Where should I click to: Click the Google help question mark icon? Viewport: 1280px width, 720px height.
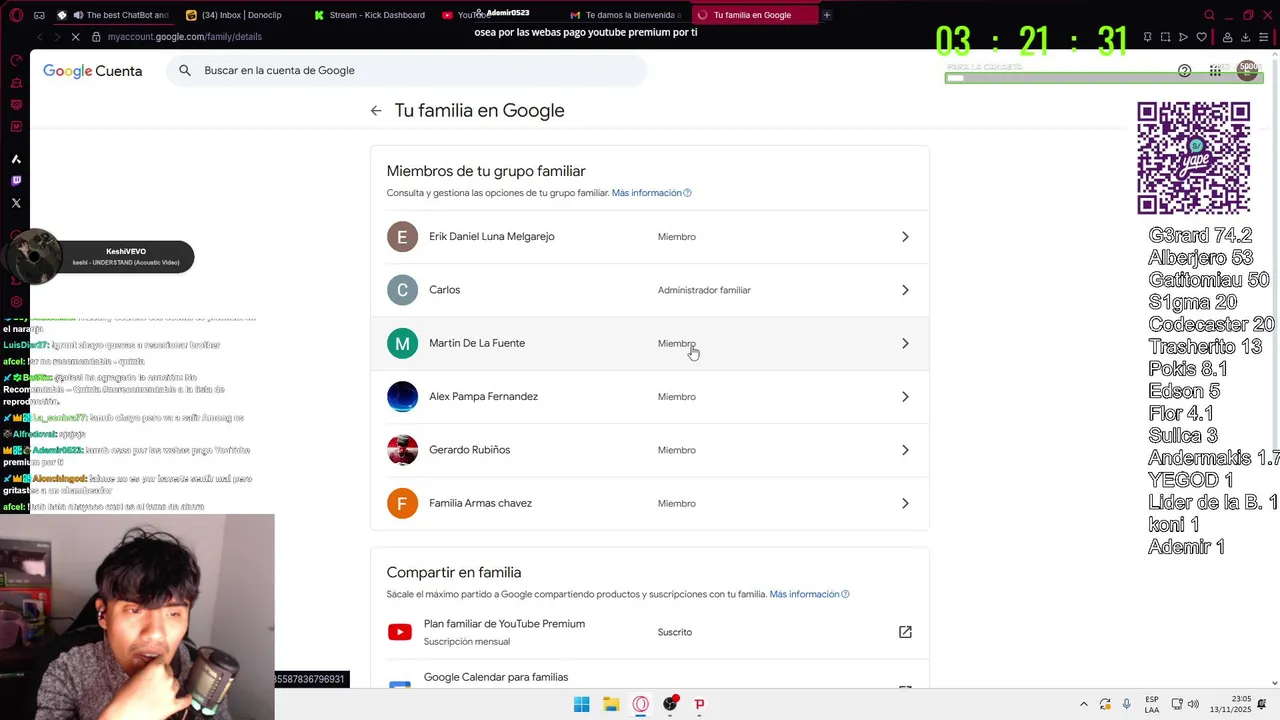1185,71
